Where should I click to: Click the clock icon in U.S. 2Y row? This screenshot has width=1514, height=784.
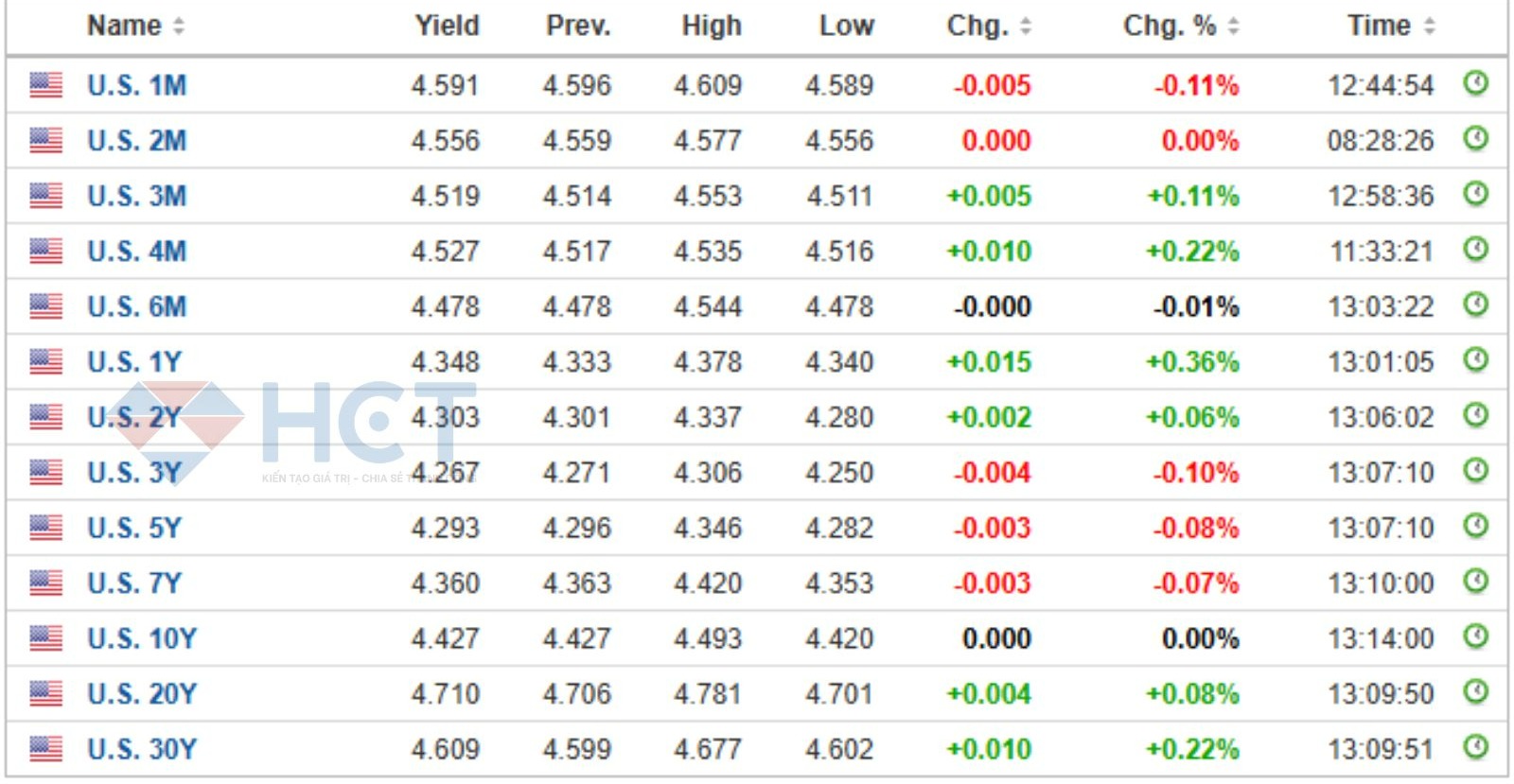tap(1475, 415)
